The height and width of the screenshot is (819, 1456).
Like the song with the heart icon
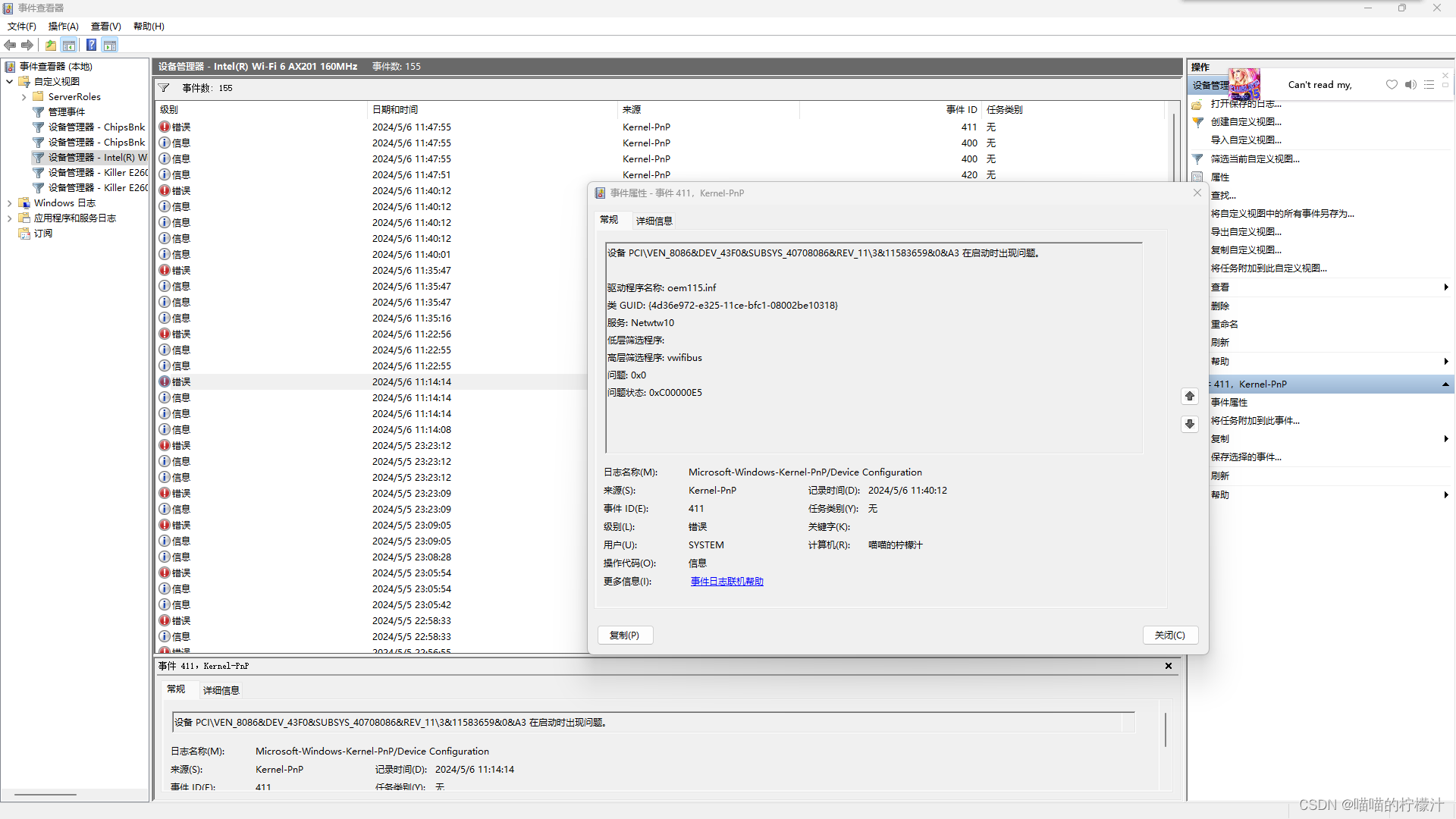click(x=1392, y=85)
